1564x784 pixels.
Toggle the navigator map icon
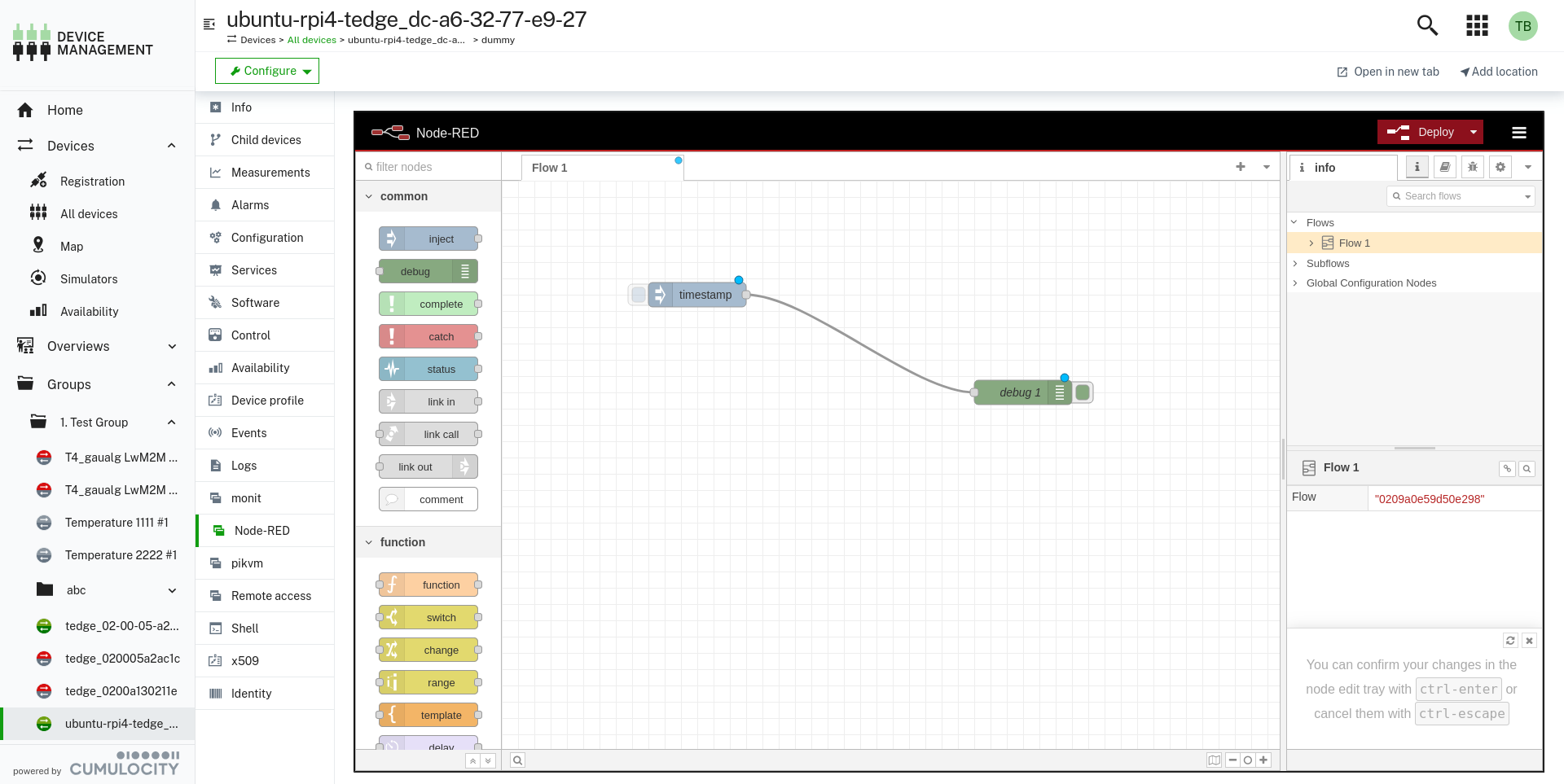click(1215, 760)
